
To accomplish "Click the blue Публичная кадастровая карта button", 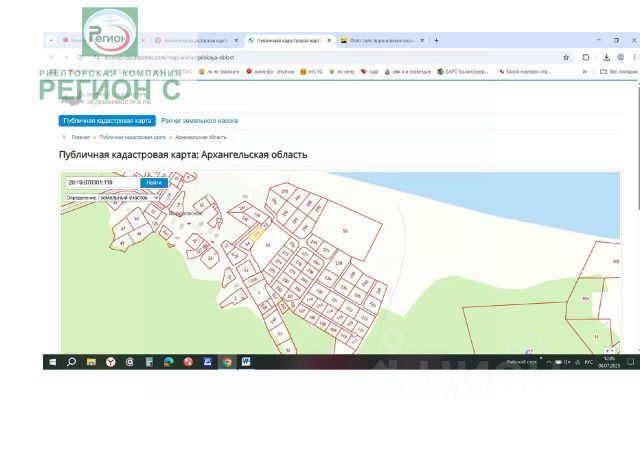I will click(x=107, y=121).
